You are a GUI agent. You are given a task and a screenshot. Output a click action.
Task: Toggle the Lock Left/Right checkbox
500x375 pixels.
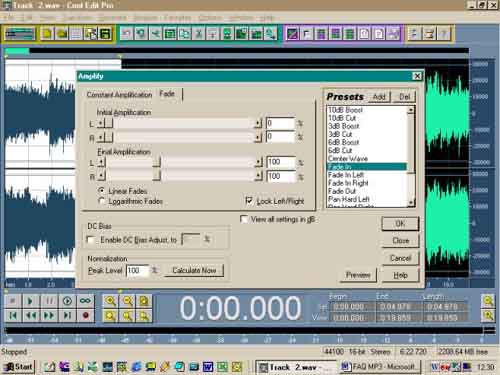click(x=249, y=201)
